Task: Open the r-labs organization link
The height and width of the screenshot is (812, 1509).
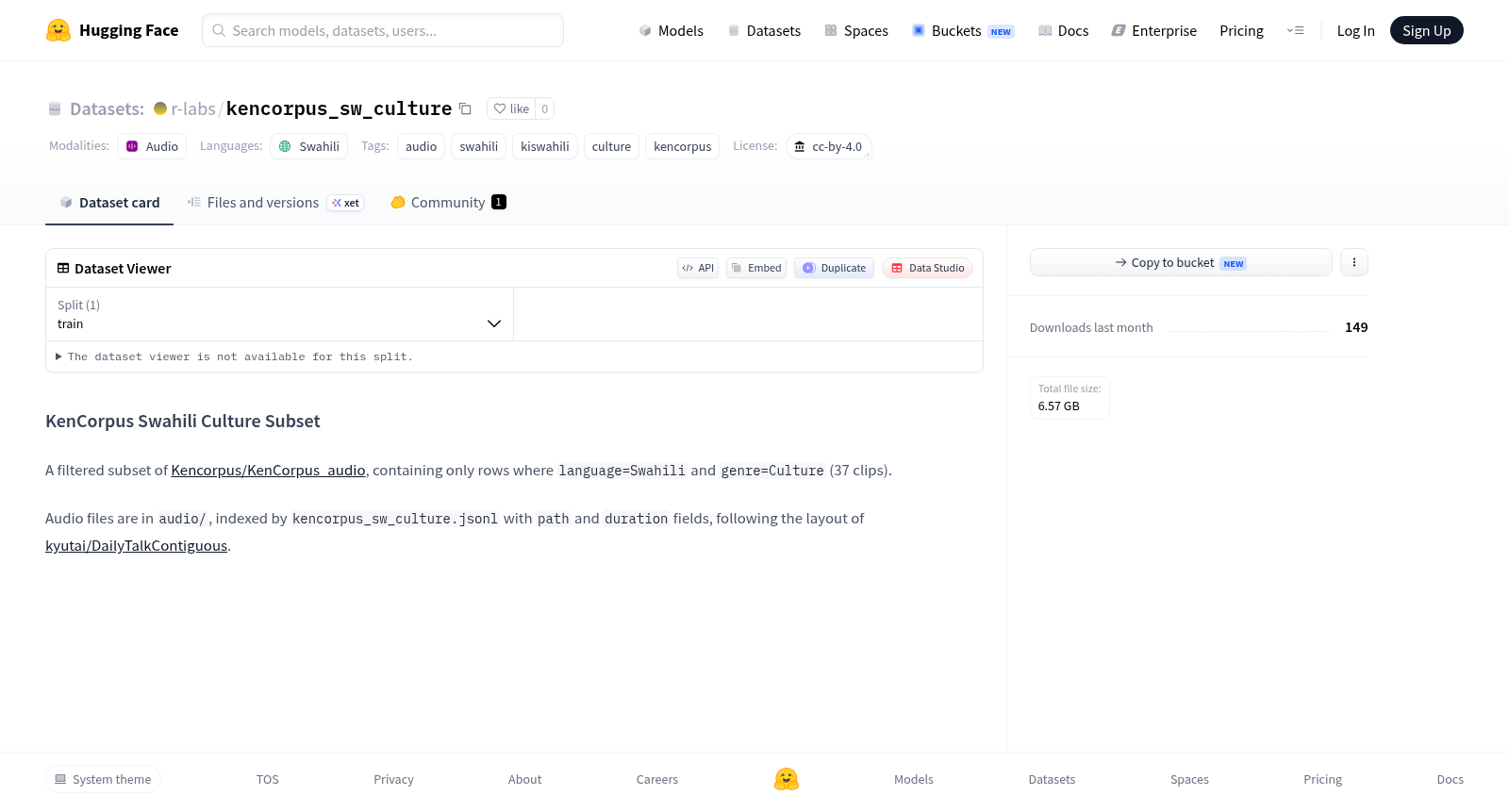Action: coord(193,108)
